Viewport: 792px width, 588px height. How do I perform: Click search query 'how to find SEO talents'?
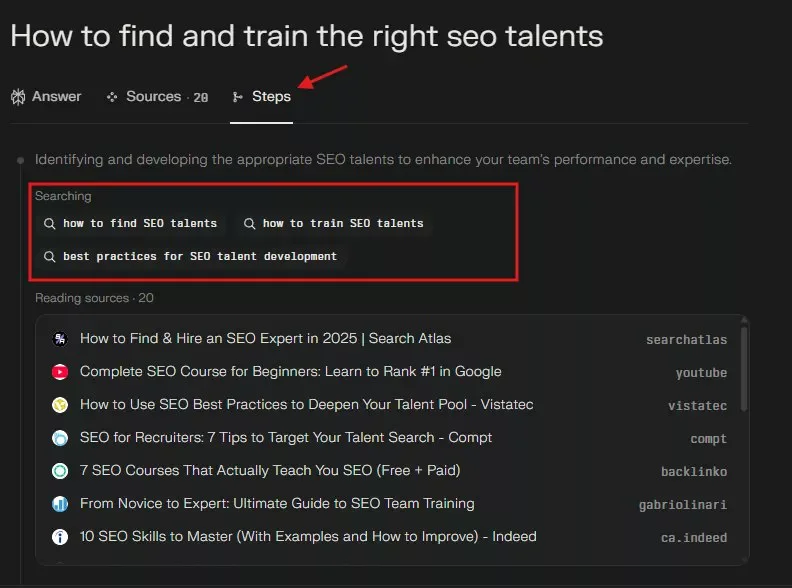(130, 224)
